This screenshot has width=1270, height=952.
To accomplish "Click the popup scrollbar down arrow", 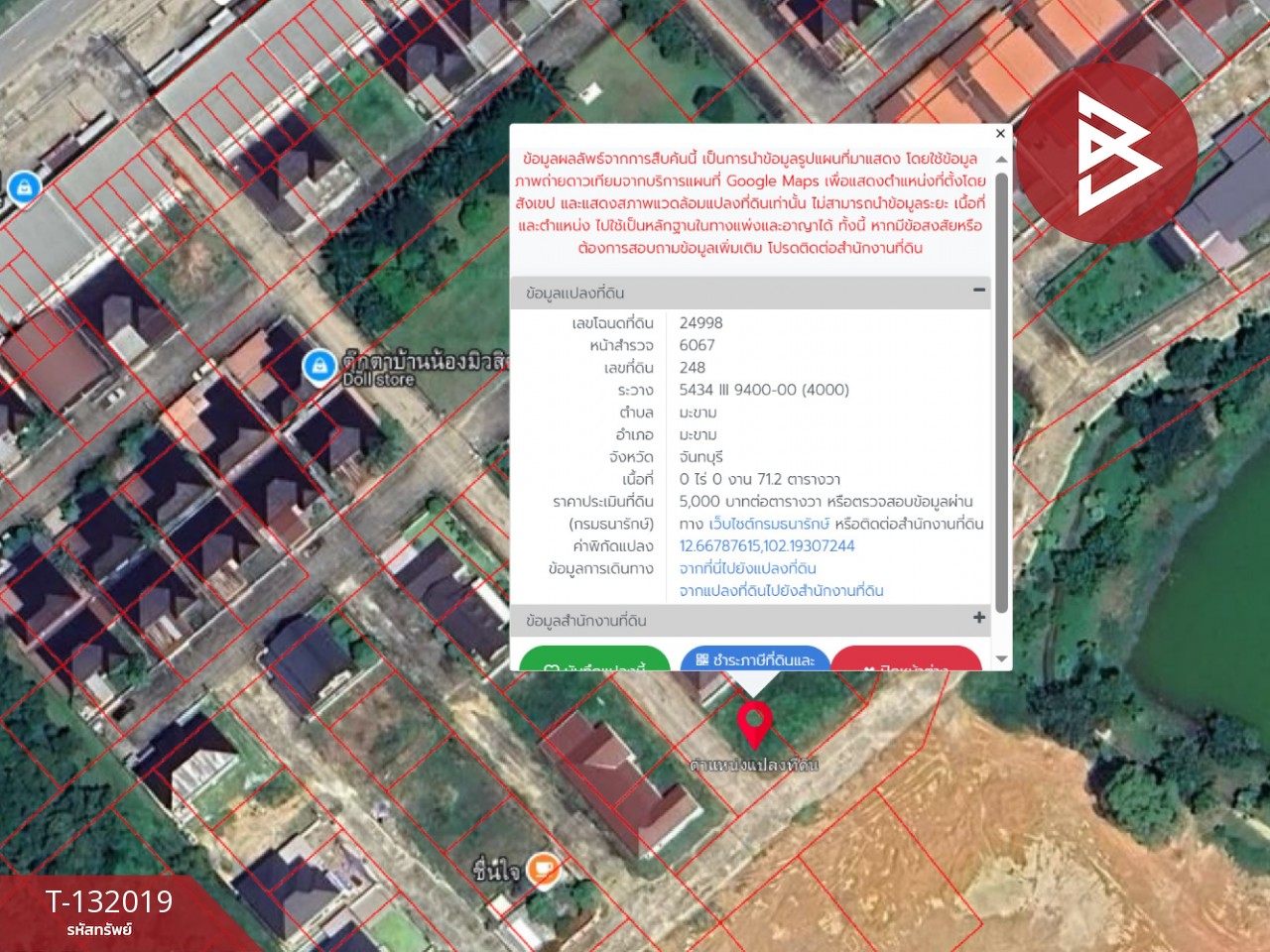I will tap(1001, 659).
